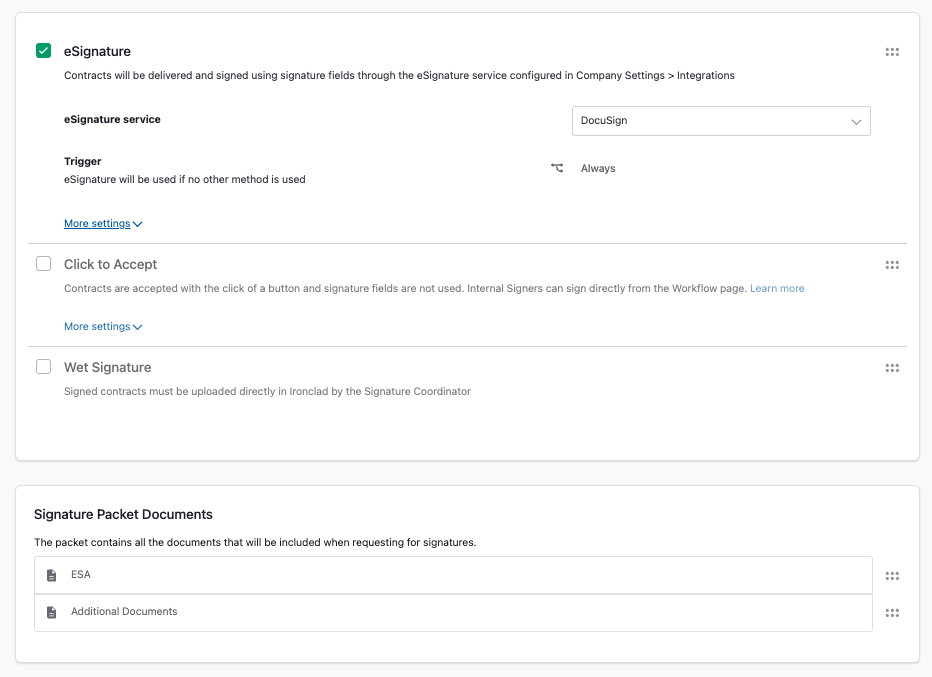This screenshot has height=677, width=932.
Task: Open the Learn more link for Click to Accept
Action: pos(777,288)
